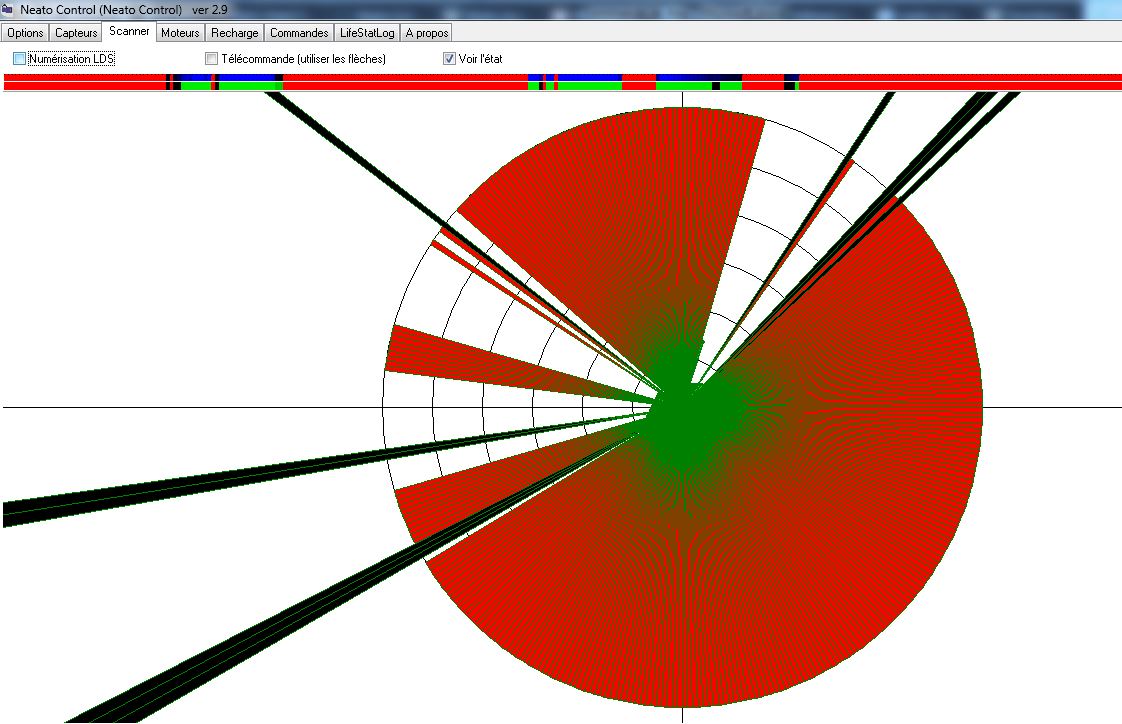This screenshot has width=1122, height=724.
Task: Uncheck the Voir l'état checkbox
Action: click(449, 59)
